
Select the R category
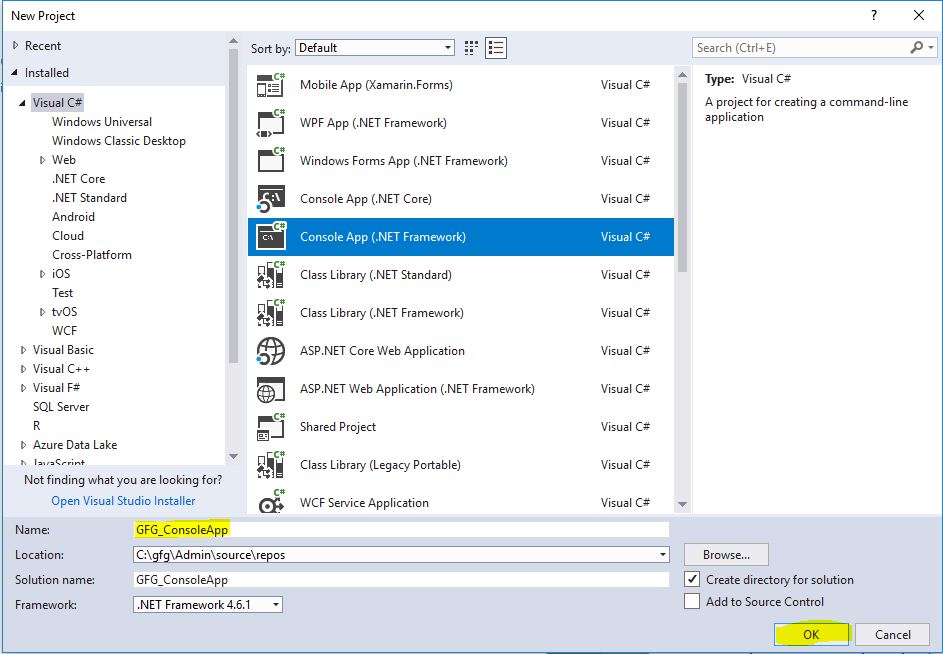37,426
